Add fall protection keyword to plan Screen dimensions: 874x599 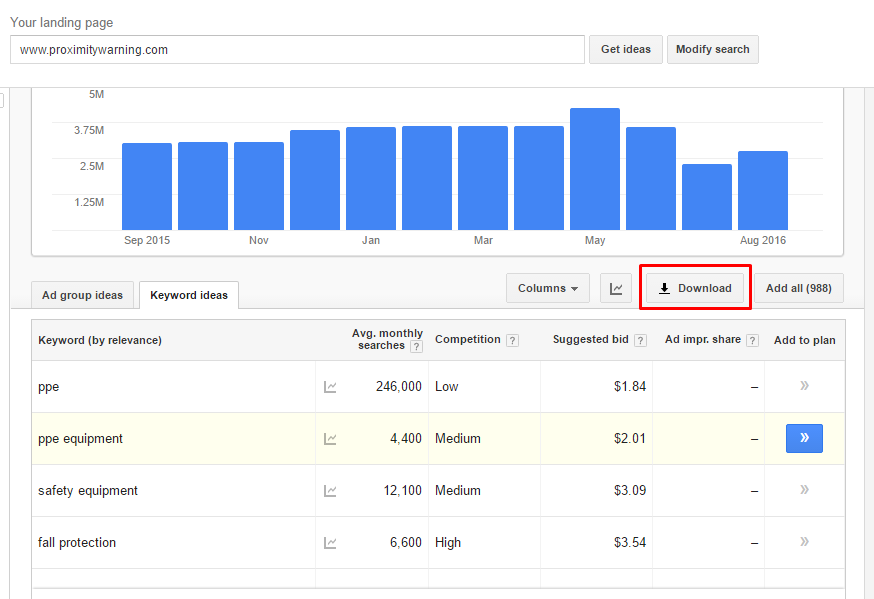pyautogui.click(x=804, y=542)
